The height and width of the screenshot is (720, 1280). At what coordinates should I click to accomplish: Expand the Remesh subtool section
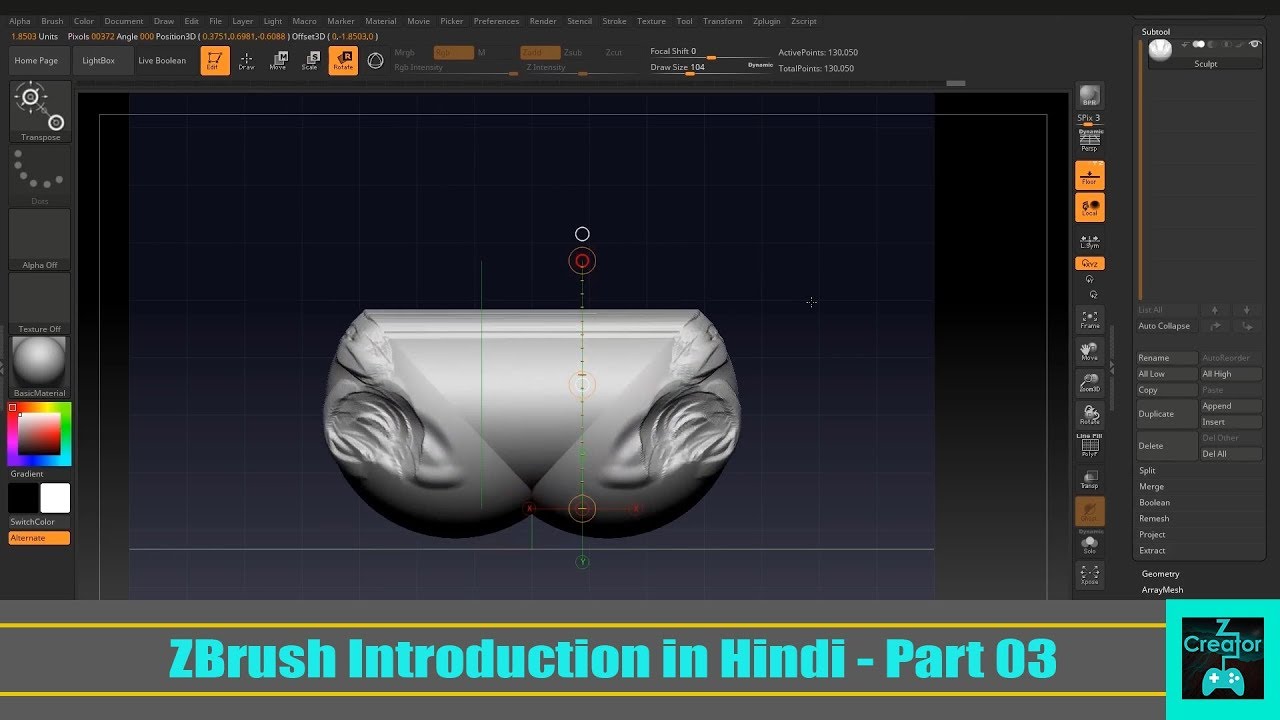coord(1154,518)
